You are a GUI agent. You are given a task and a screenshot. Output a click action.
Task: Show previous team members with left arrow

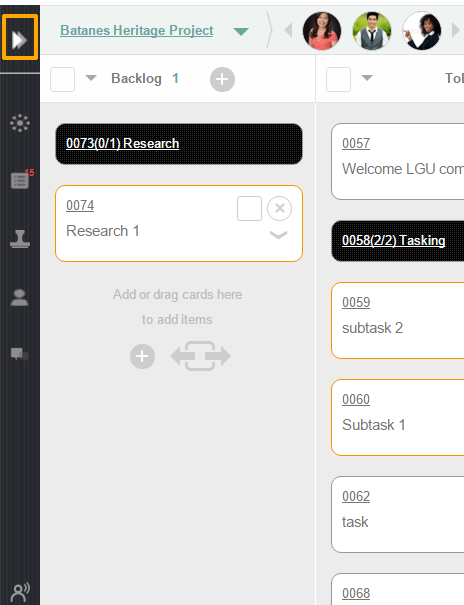coord(288,30)
